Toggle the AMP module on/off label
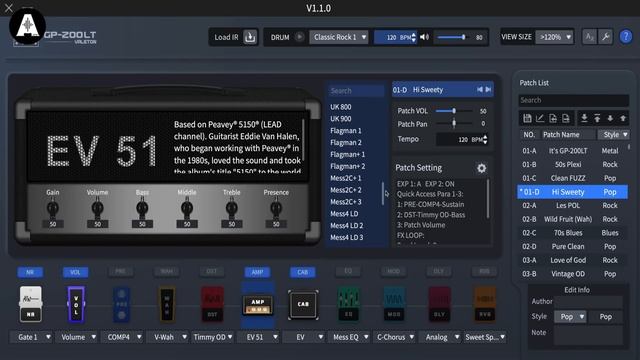This screenshot has width=640, height=360. (x=257, y=272)
